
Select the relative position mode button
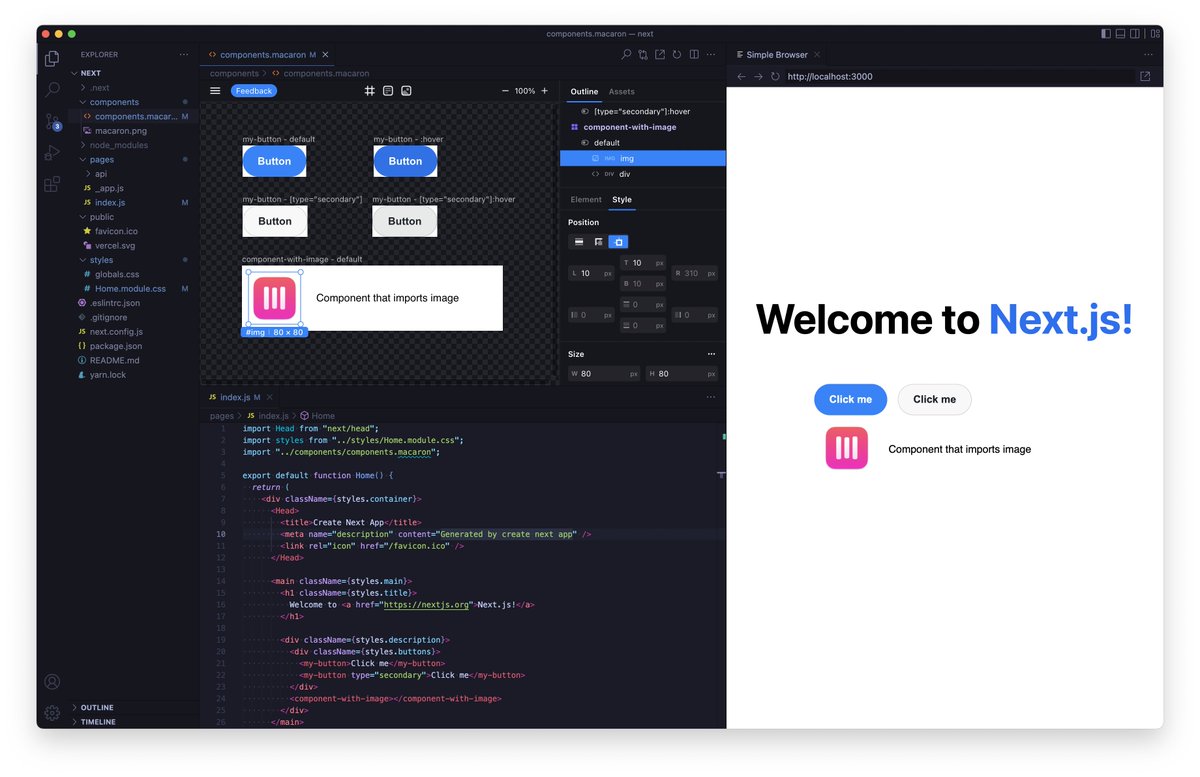[x=598, y=242]
